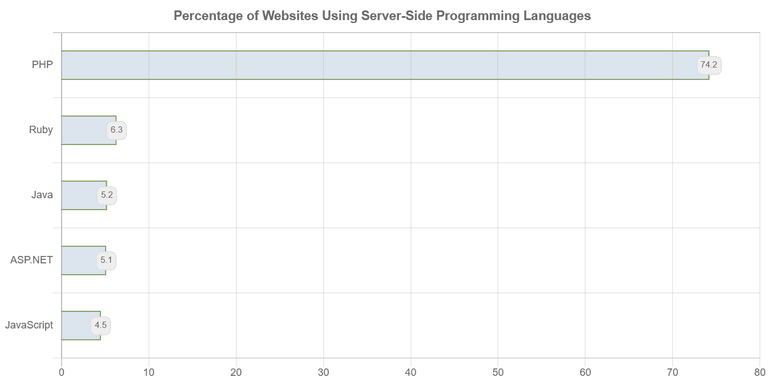Select the 5.2 data label
The height and width of the screenshot is (384, 768).
tap(107, 195)
